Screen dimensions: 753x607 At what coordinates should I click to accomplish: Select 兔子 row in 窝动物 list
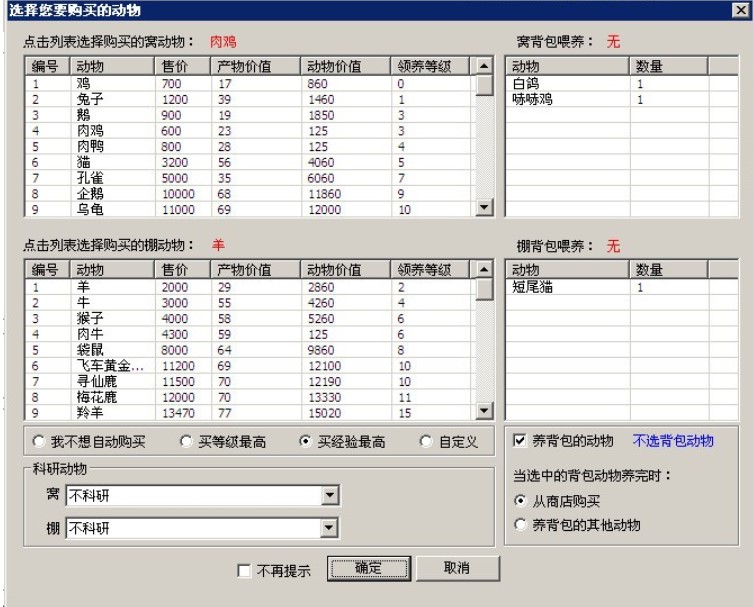[x=250, y=99]
